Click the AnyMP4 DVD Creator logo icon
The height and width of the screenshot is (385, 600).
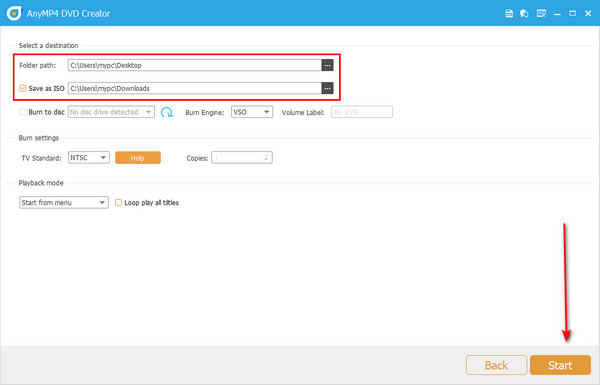(x=14, y=13)
